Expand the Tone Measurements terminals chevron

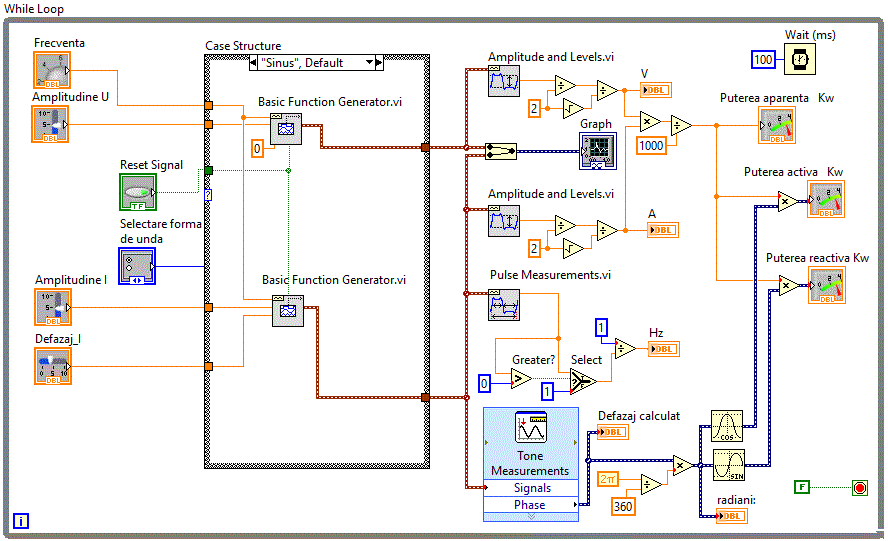pos(530,517)
